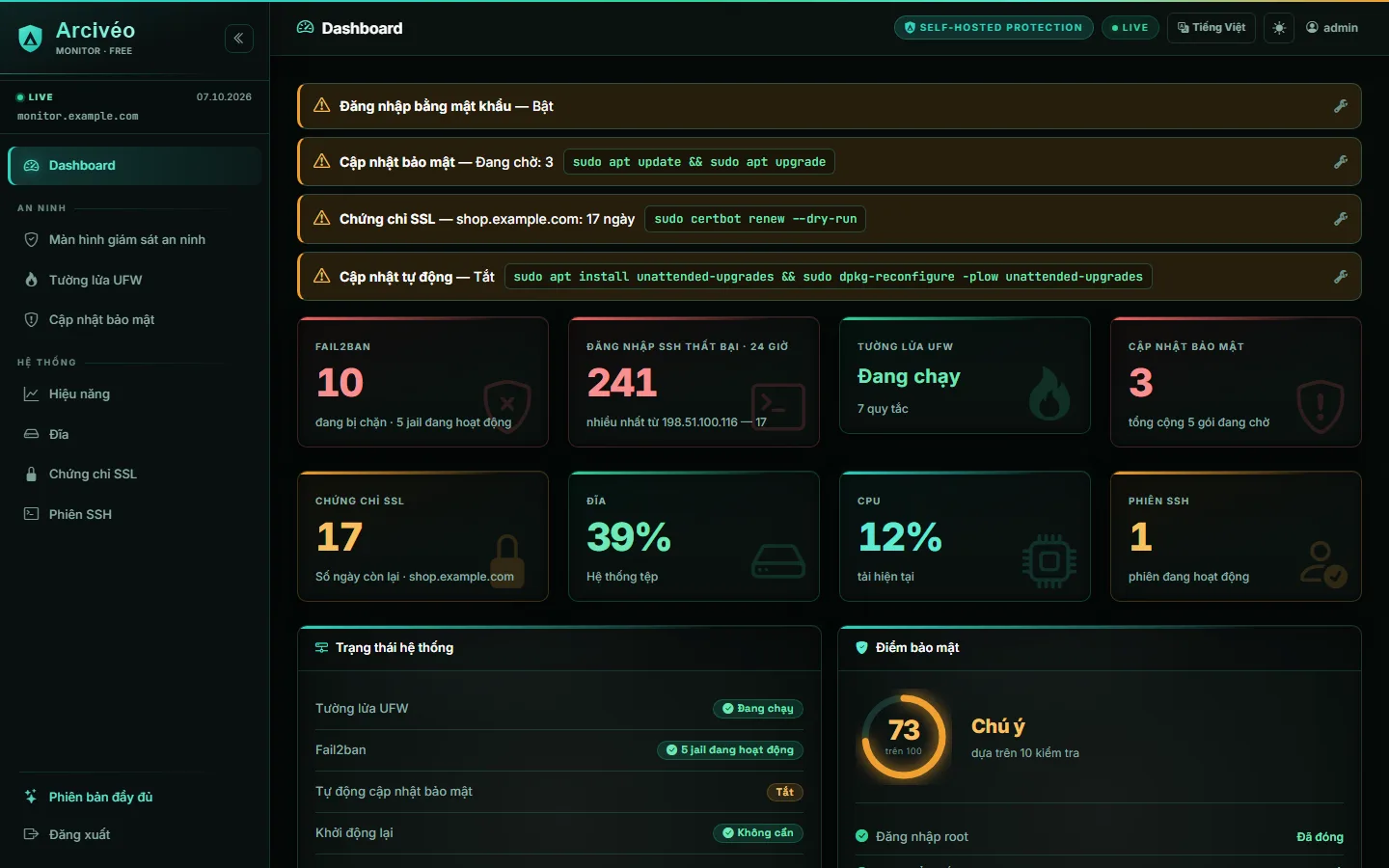
Task: Click the Không cần badge for Khởi động lại
Action: click(758, 833)
